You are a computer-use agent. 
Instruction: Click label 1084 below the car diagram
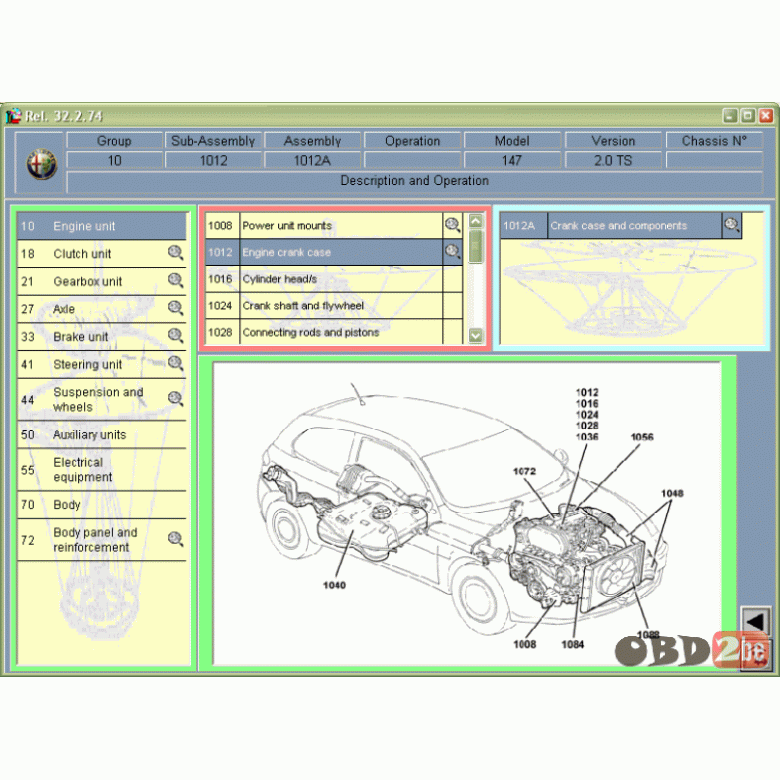(573, 644)
